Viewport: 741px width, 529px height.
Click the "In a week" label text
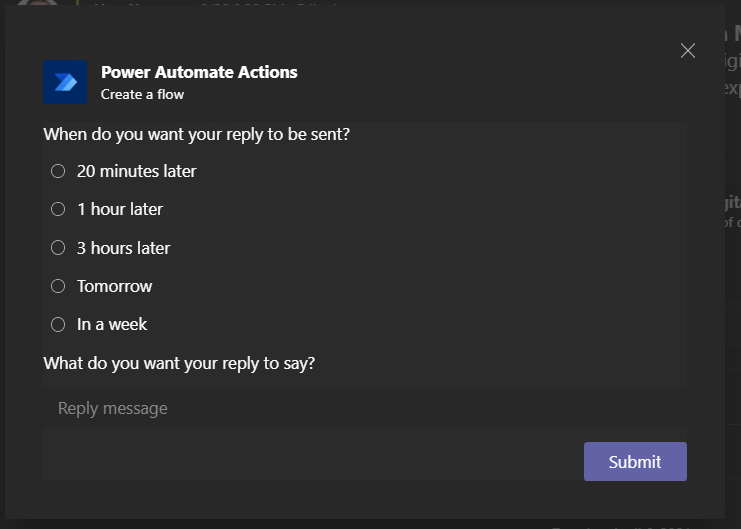pos(112,324)
